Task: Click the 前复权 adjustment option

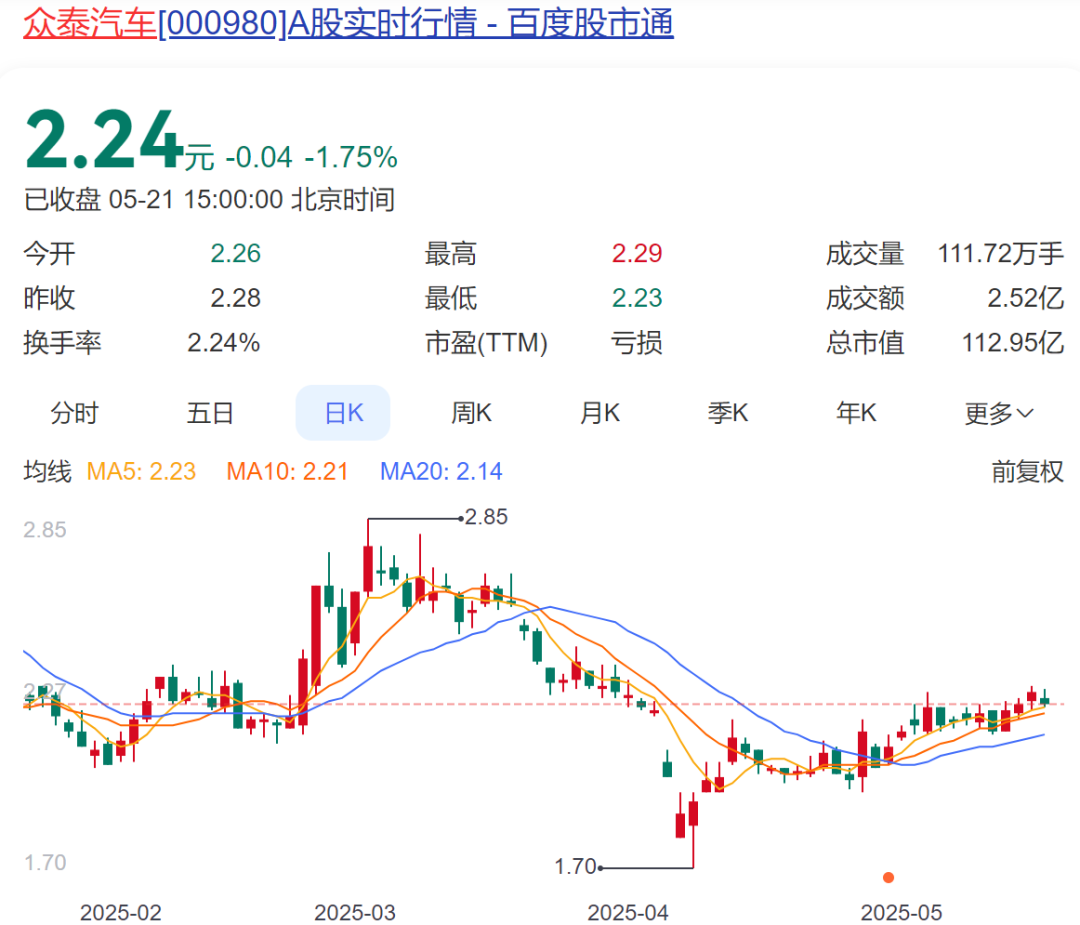Action: [x=1028, y=472]
